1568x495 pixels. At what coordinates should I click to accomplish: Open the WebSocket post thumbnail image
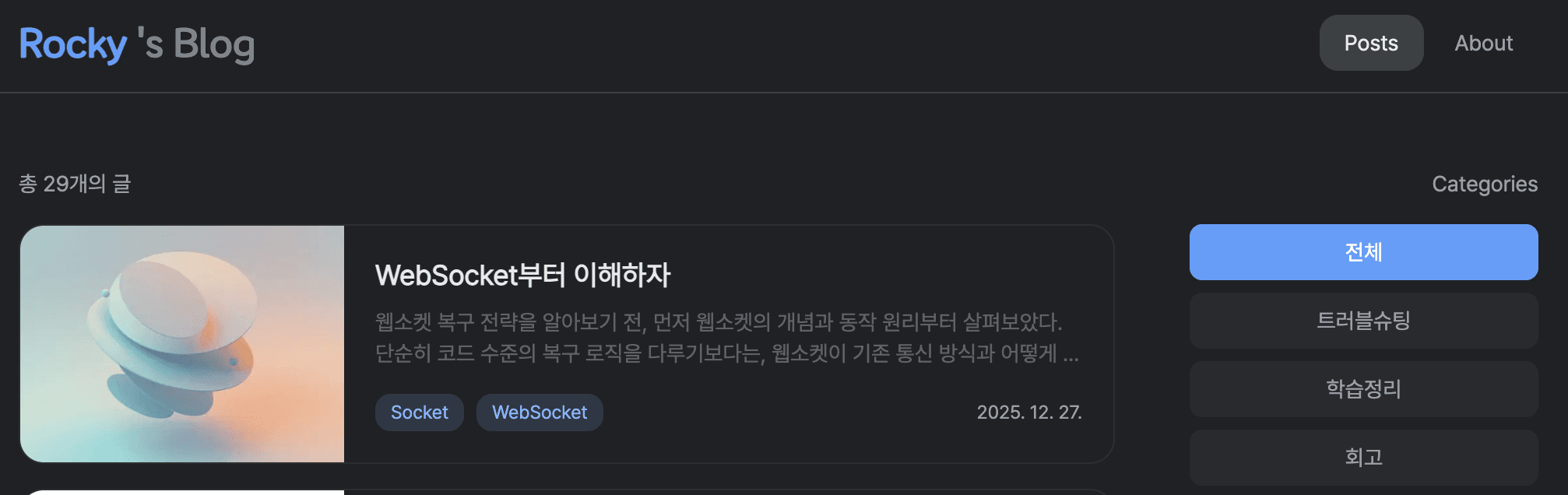point(182,344)
